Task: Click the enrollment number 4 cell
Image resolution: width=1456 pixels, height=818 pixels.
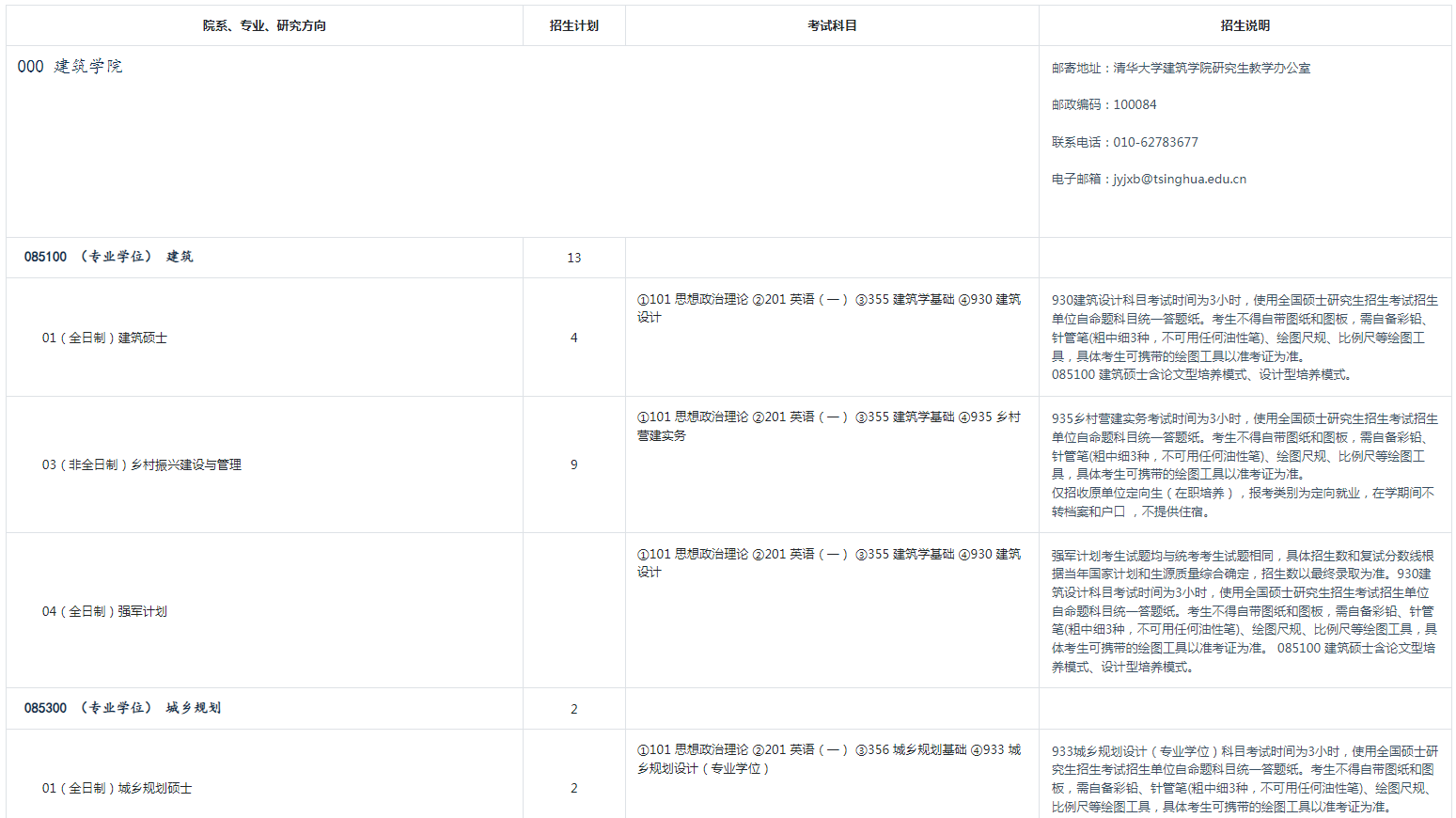Action: click(573, 338)
